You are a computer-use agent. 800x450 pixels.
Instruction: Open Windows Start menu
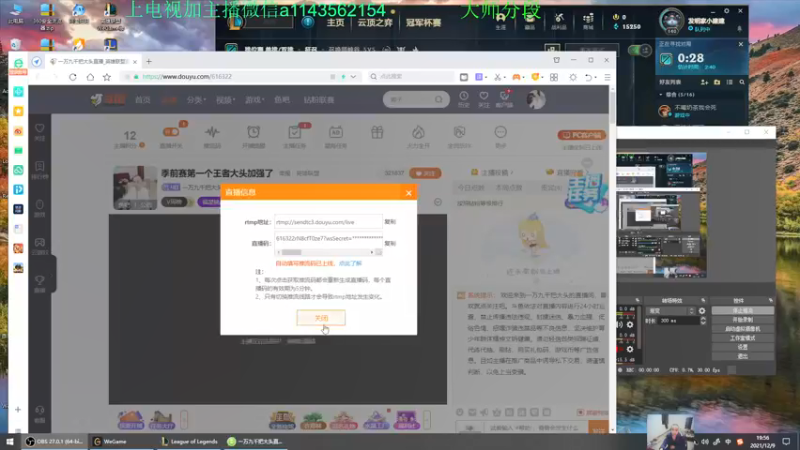click(9, 441)
